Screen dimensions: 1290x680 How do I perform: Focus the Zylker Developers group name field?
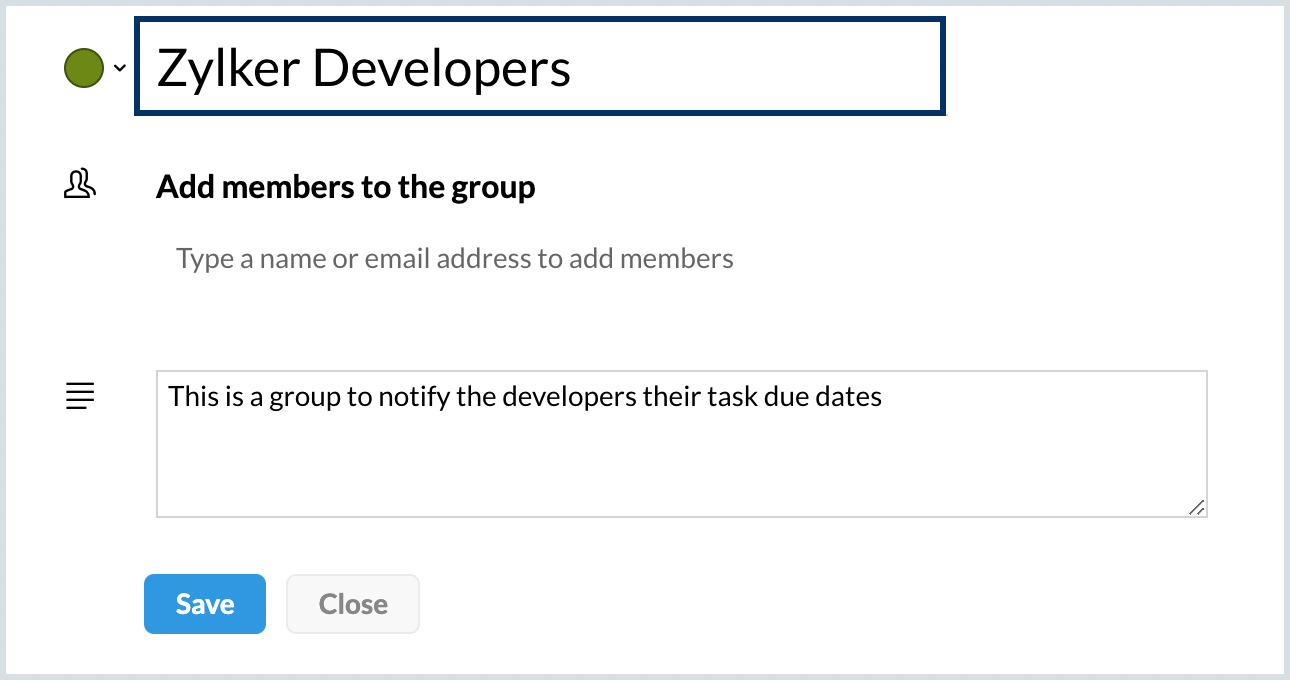[540, 66]
